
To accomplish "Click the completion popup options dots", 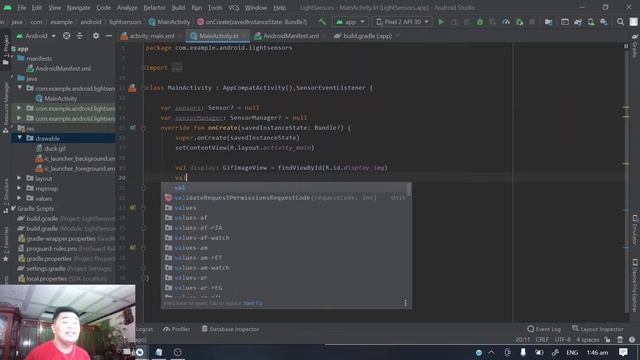I will [x=405, y=303].
